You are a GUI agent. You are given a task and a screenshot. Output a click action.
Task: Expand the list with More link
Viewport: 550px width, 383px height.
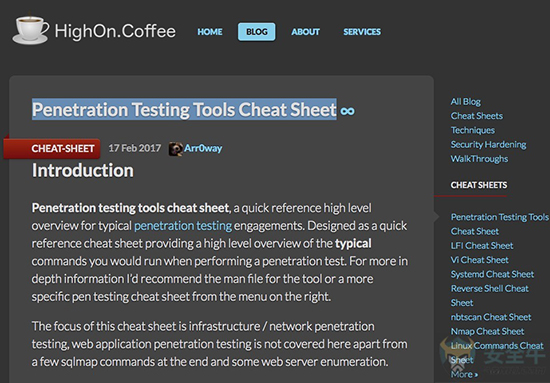coord(464,374)
